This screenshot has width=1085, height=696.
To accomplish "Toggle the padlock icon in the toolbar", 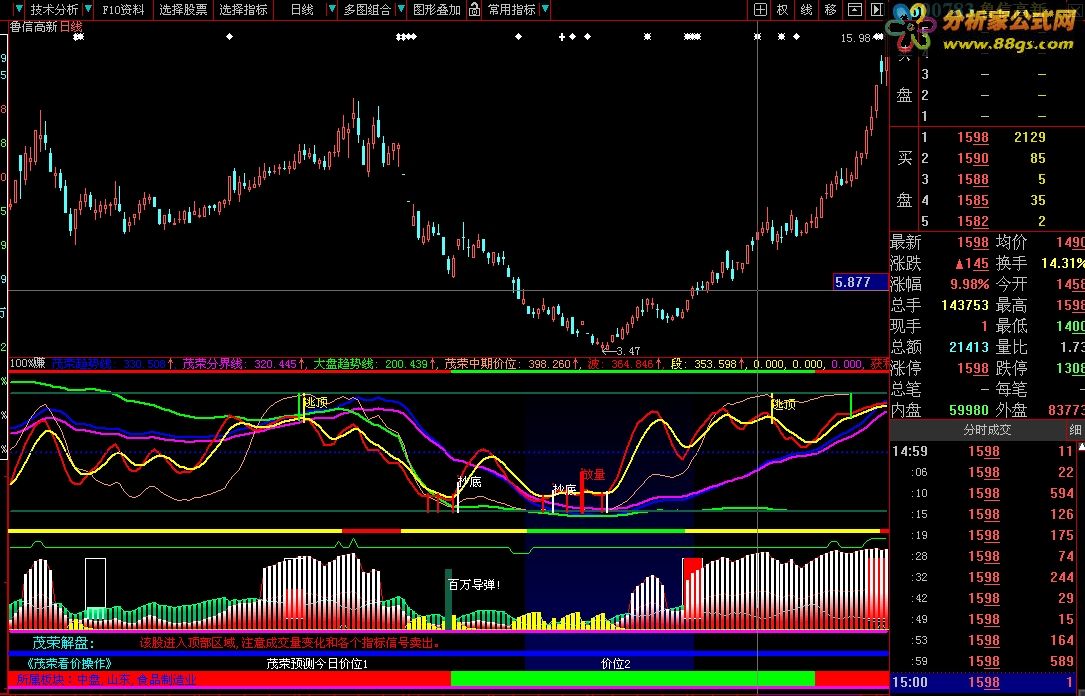I will click(474, 9).
